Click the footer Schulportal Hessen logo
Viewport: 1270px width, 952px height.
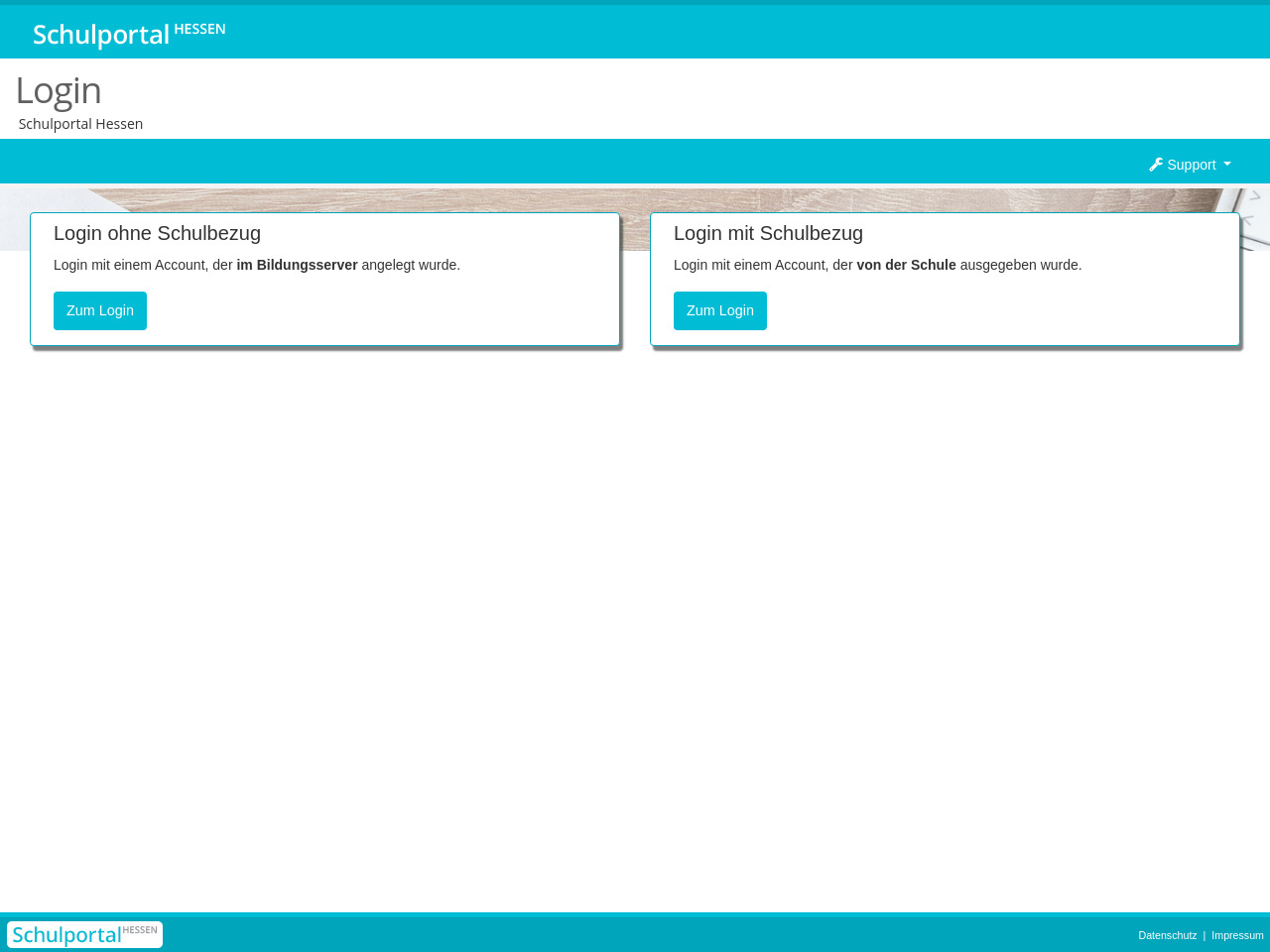tap(84, 934)
